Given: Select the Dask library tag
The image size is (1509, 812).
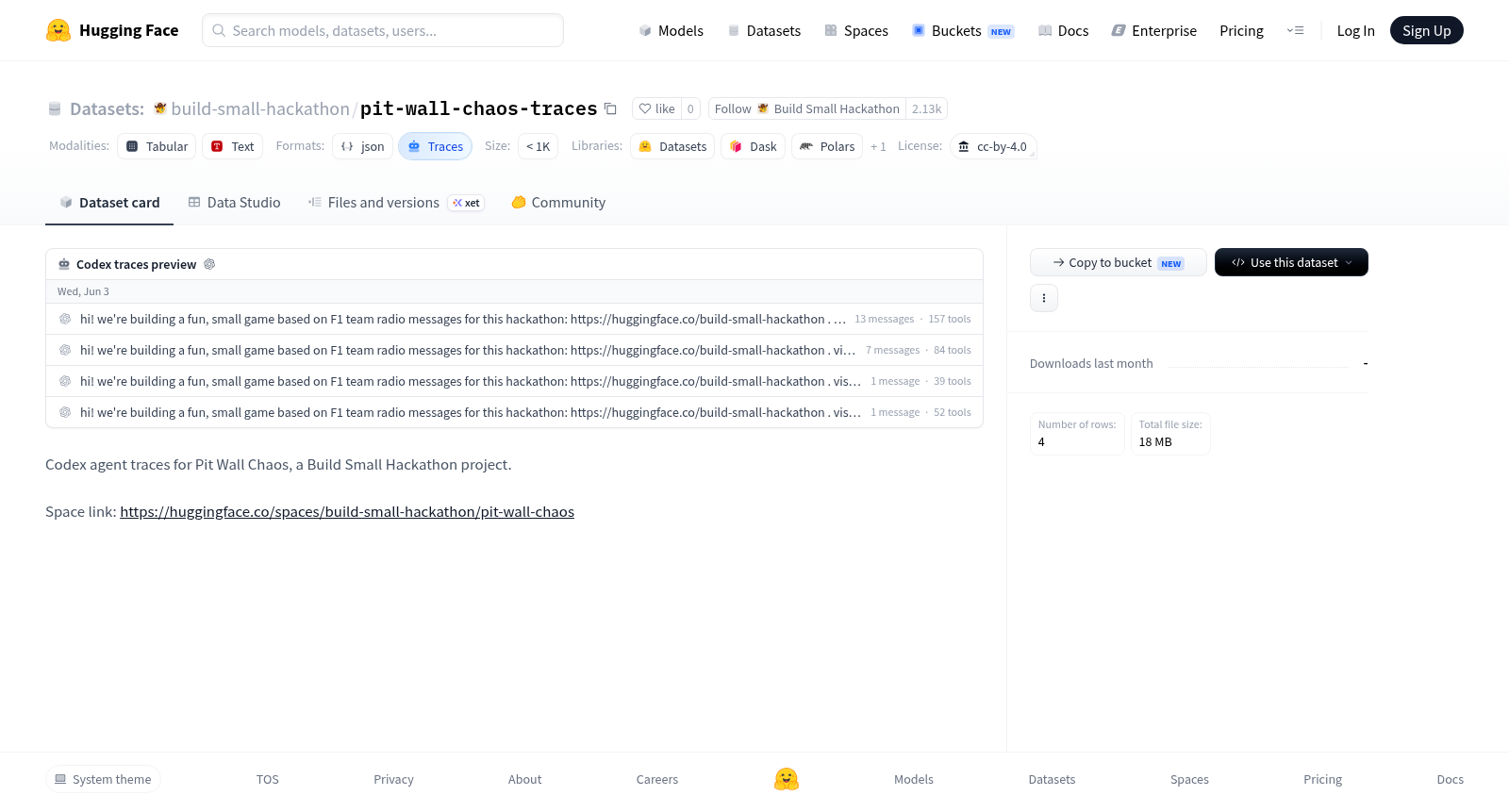Looking at the screenshot, I should coord(753,146).
